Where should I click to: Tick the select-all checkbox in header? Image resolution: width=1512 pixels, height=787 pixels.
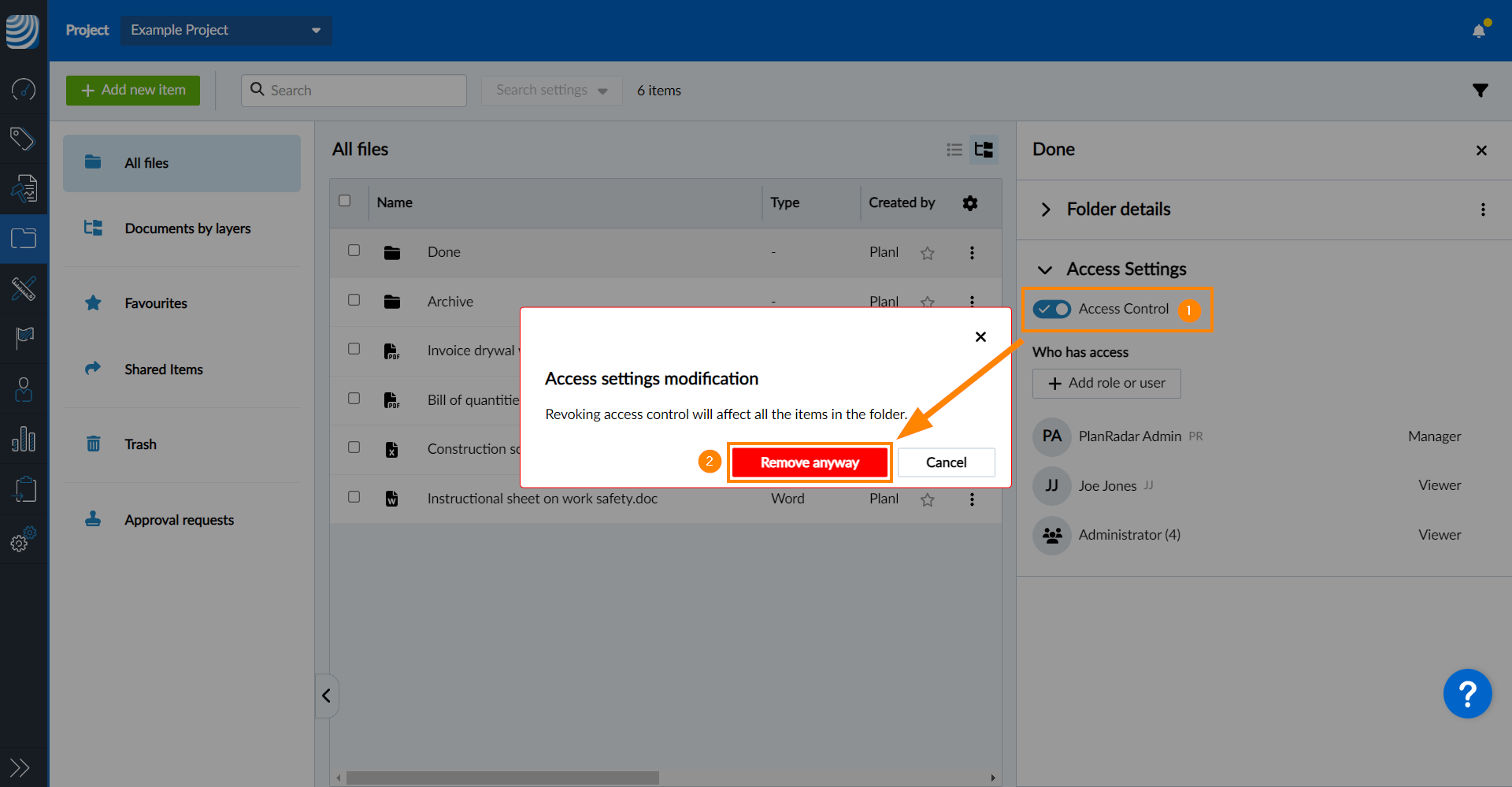[x=345, y=201]
